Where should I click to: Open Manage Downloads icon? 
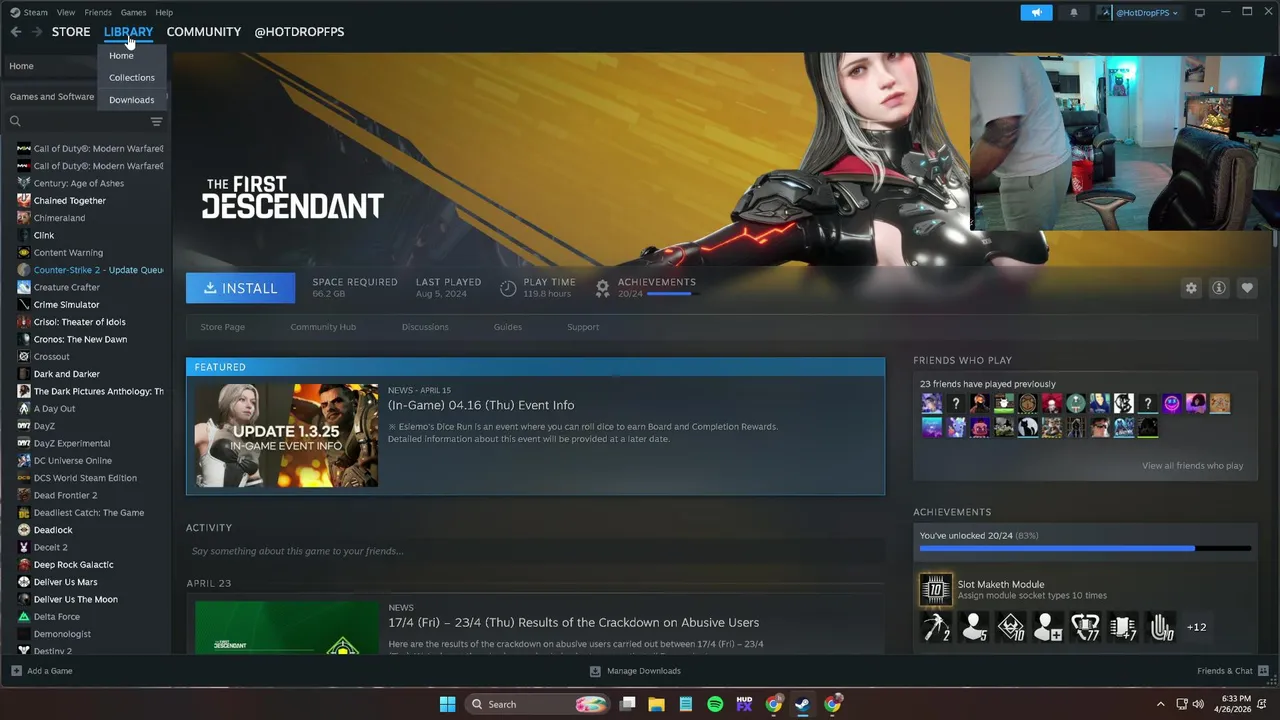tap(595, 671)
